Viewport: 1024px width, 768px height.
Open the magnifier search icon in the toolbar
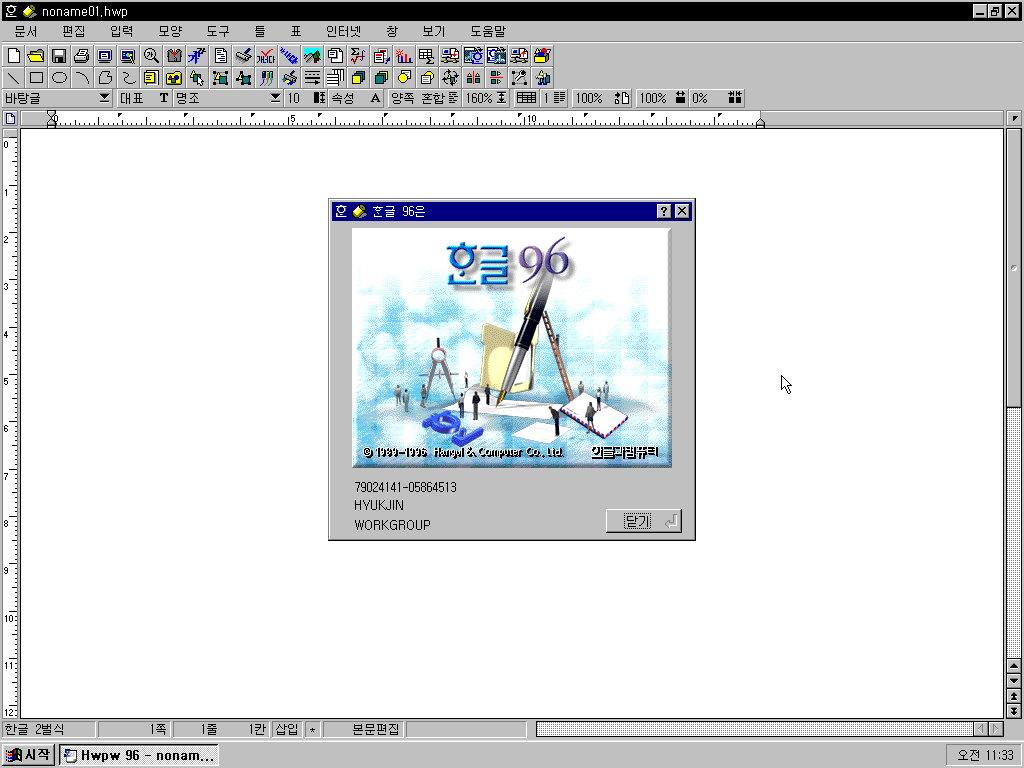coord(151,56)
